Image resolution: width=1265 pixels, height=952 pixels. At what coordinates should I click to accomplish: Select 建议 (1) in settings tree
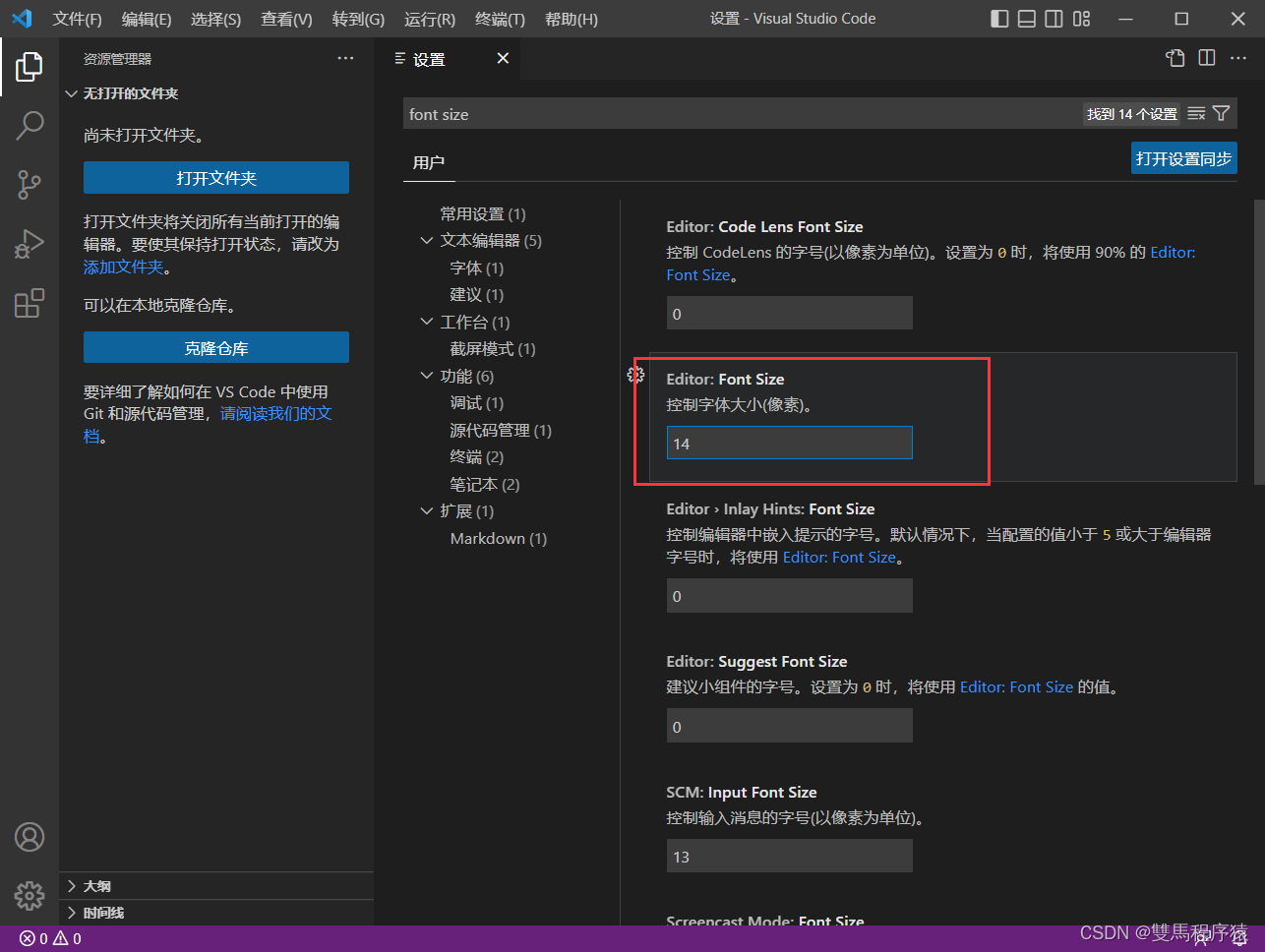477,295
